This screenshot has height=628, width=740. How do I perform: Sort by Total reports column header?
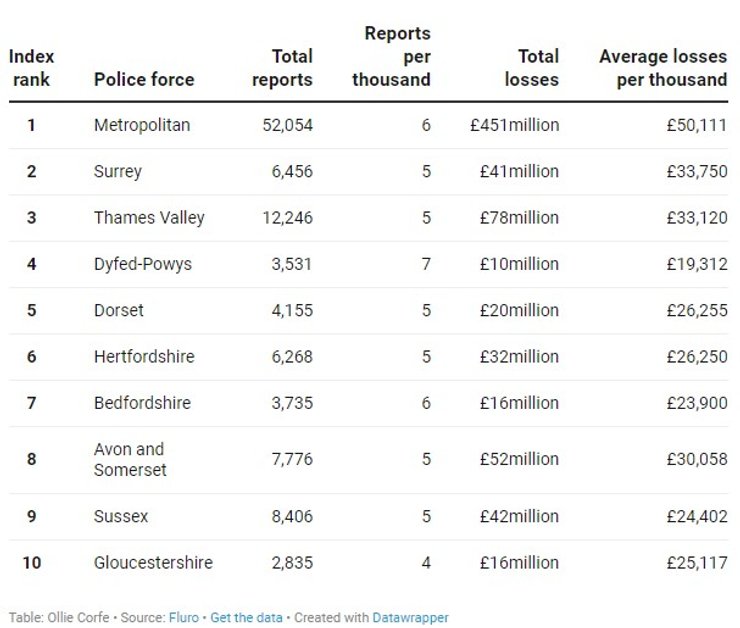(x=282, y=67)
